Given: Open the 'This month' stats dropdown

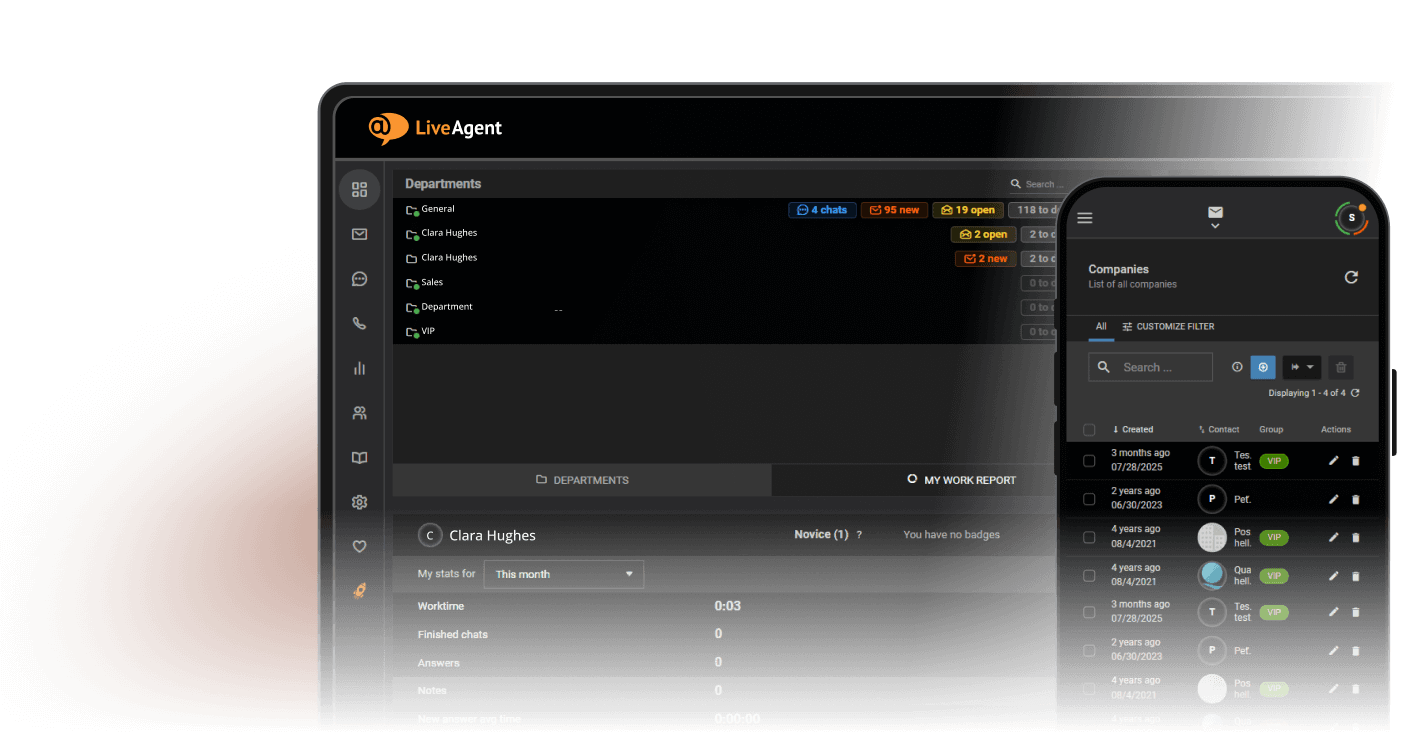Looking at the screenshot, I should (x=563, y=574).
